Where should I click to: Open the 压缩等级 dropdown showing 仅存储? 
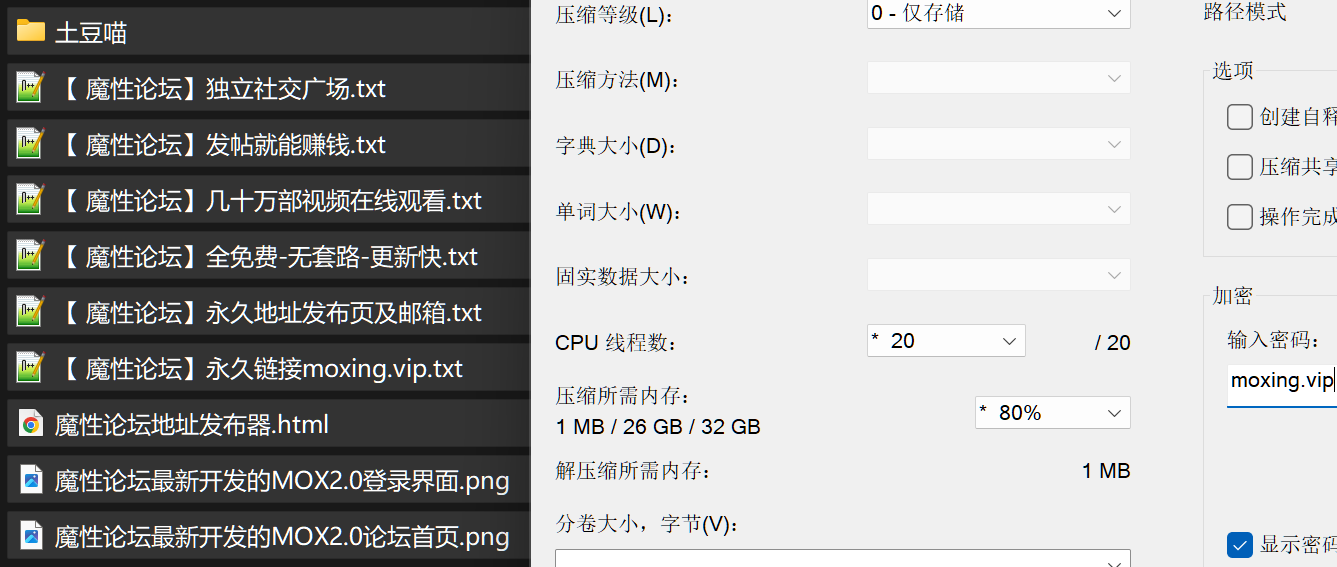click(x=998, y=13)
